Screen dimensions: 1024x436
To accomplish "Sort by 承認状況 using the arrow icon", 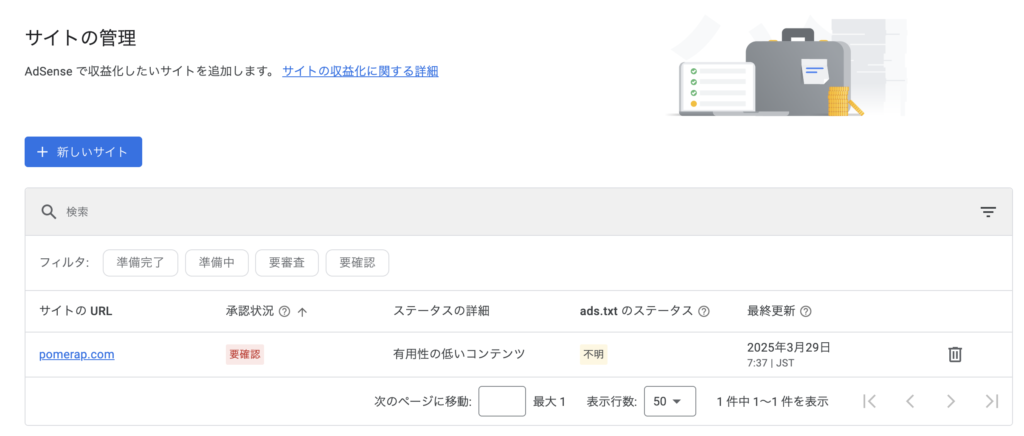I will pos(302,312).
